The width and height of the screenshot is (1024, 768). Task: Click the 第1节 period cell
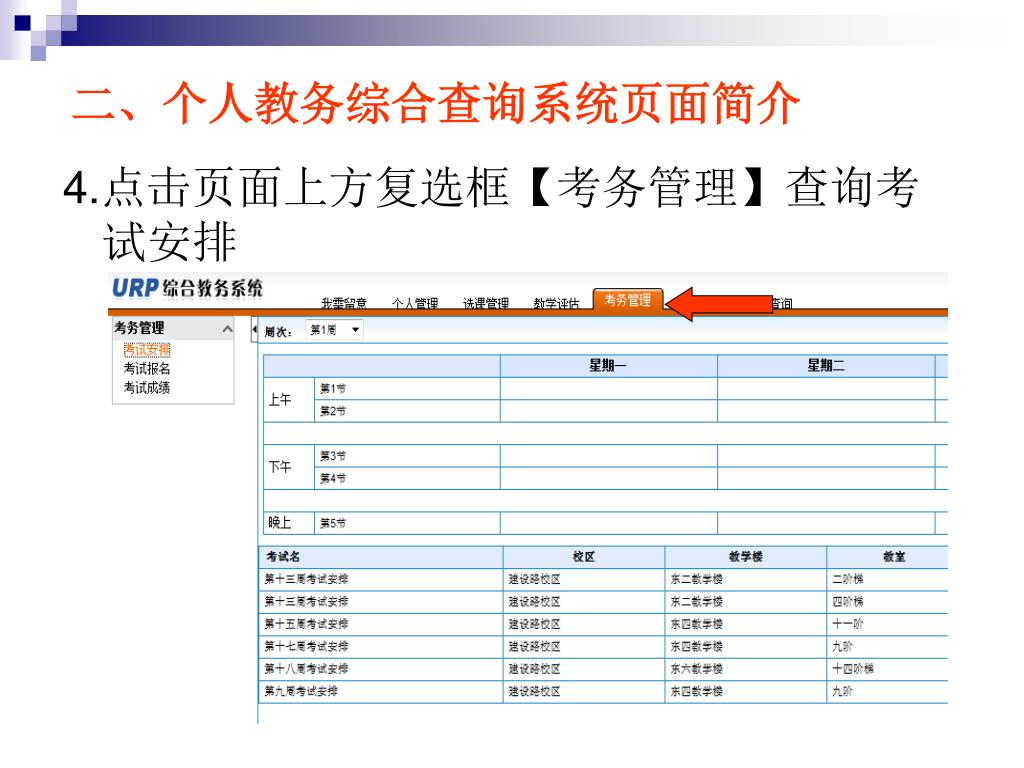point(407,389)
